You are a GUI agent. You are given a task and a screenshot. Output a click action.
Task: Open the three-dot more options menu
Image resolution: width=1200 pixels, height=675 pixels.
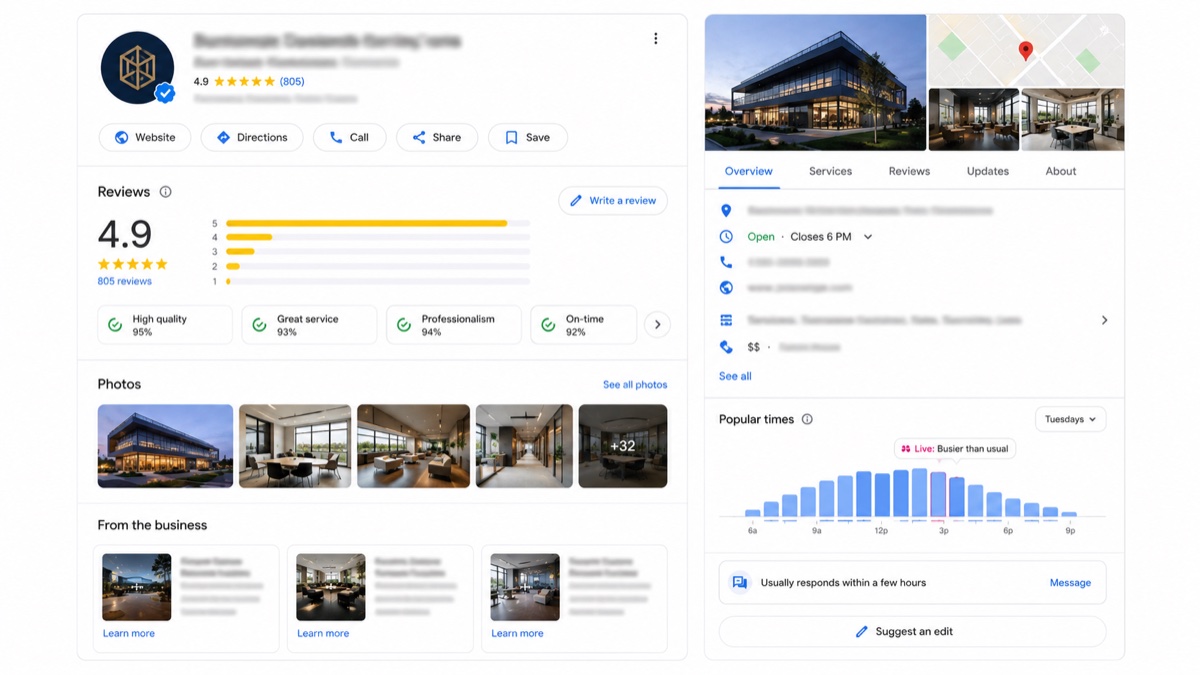tap(655, 39)
